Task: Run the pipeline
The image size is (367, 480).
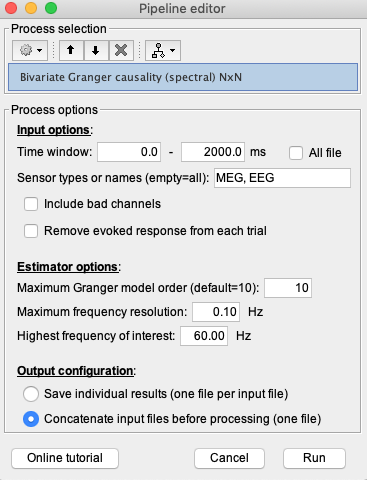Action: pyautogui.click(x=314, y=458)
